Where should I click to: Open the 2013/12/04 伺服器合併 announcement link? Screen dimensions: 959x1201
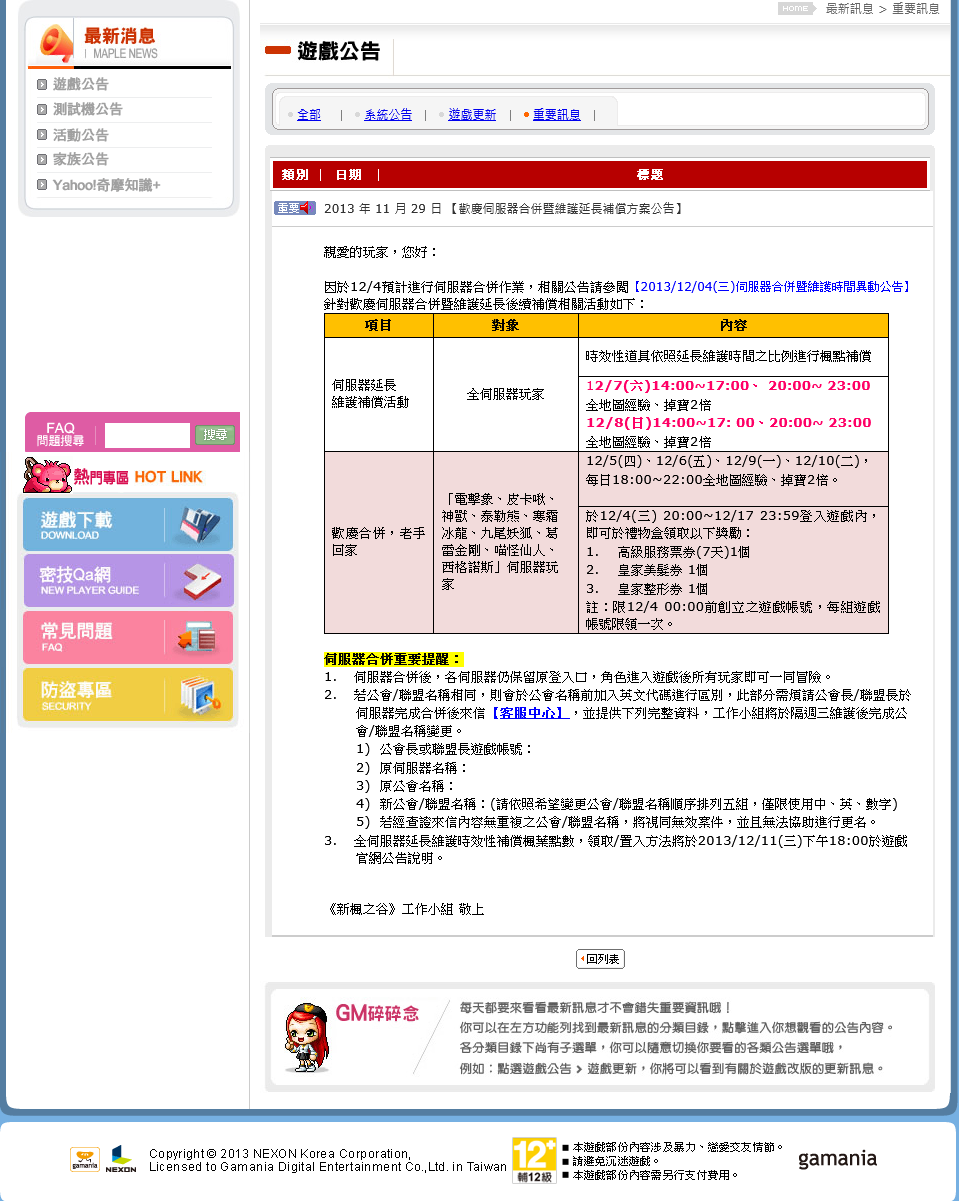(771, 287)
